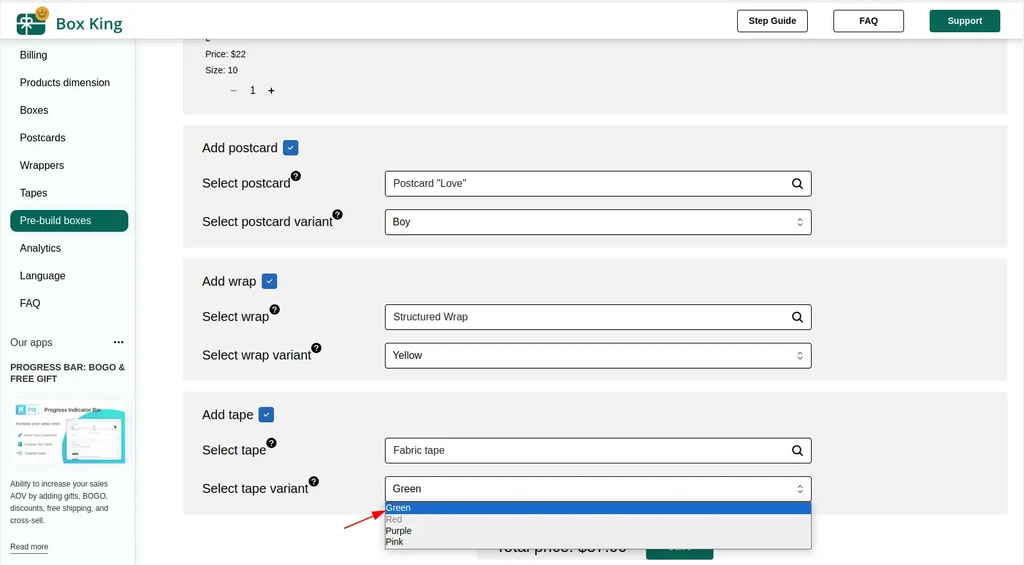The image size is (1024, 565).
Task: Open the wrap variant dropdown showing Yellow
Action: 598,355
